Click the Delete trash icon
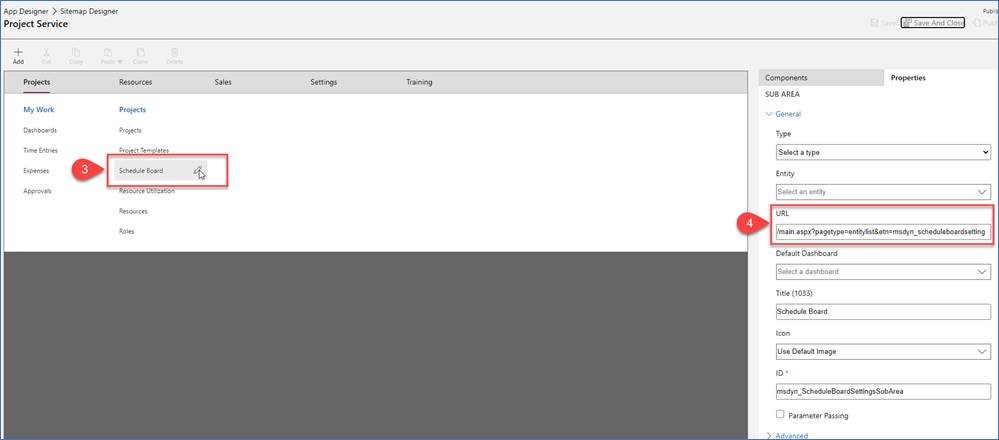999x440 pixels. coord(174,51)
